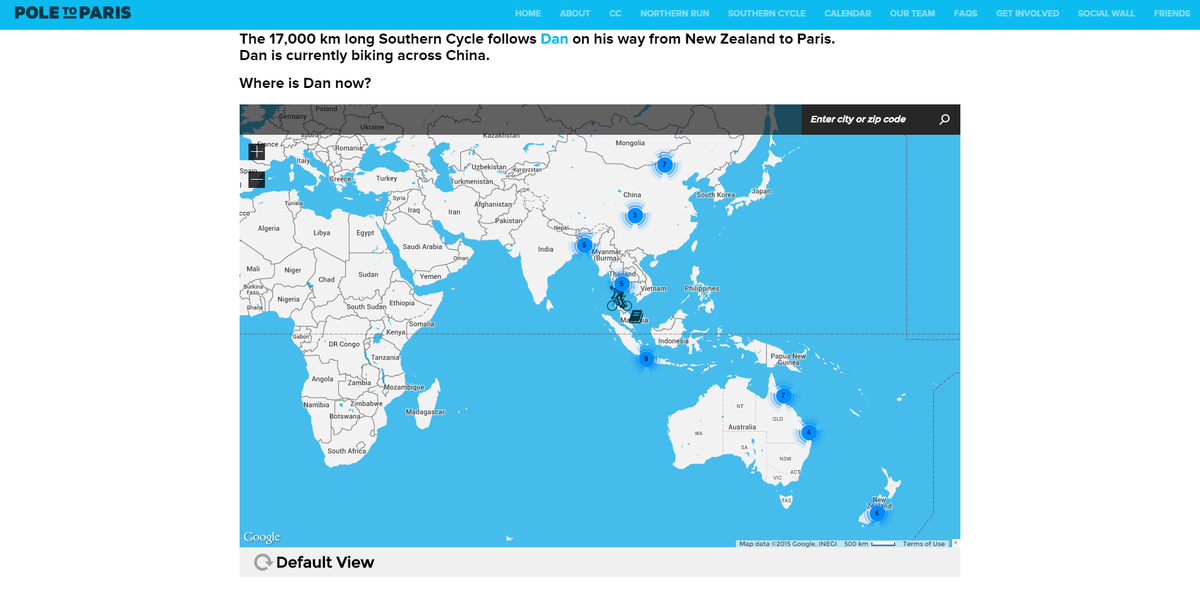Click the circular reset arrow beside Default View
The height and width of the screenshot is (596, 1200).
(x=263, y=562)
